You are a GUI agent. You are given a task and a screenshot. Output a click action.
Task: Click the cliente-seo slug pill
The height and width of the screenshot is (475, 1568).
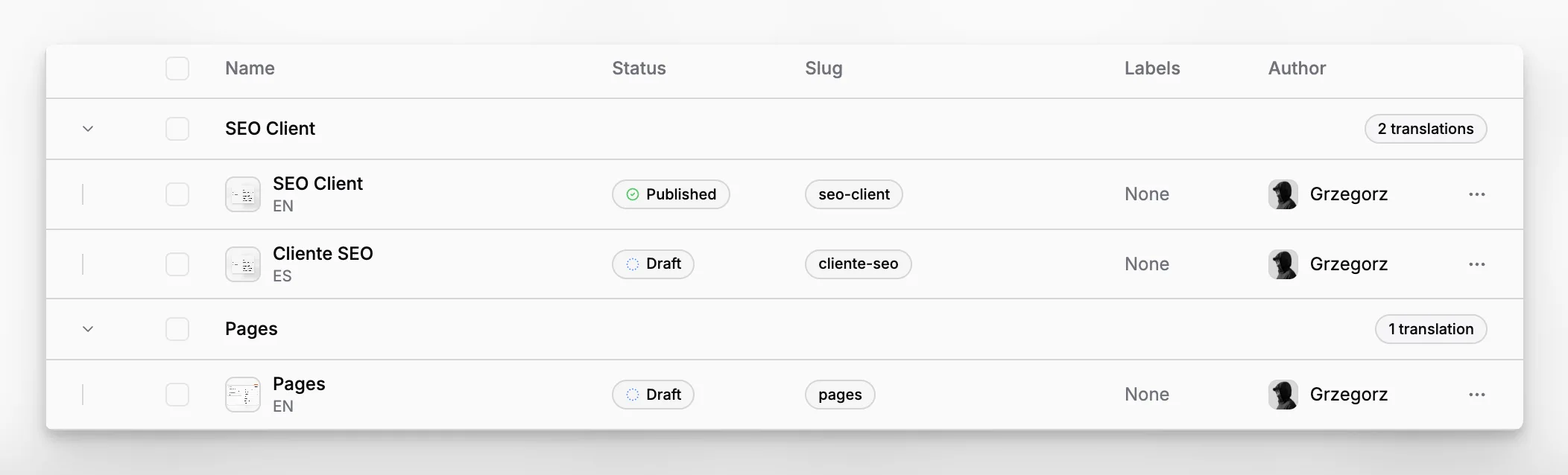point(858,264)
